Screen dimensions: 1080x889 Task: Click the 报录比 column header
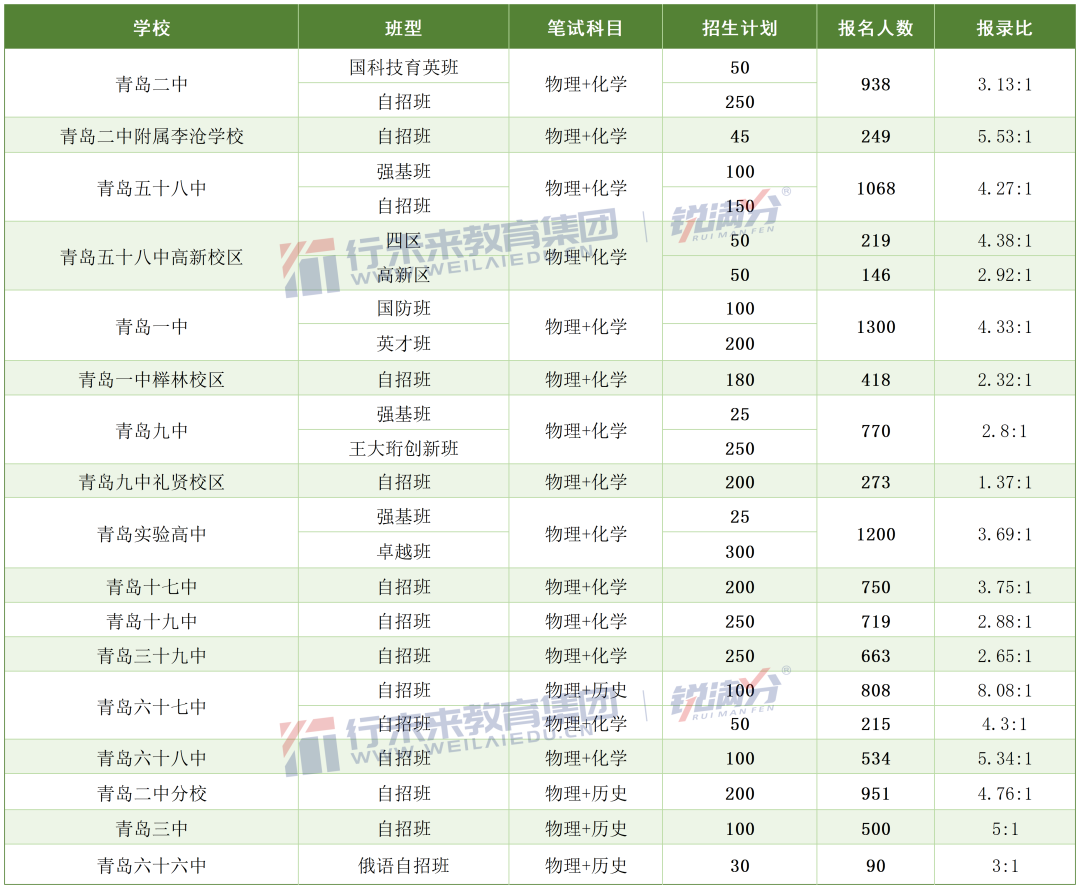[x=1004, y=28]
